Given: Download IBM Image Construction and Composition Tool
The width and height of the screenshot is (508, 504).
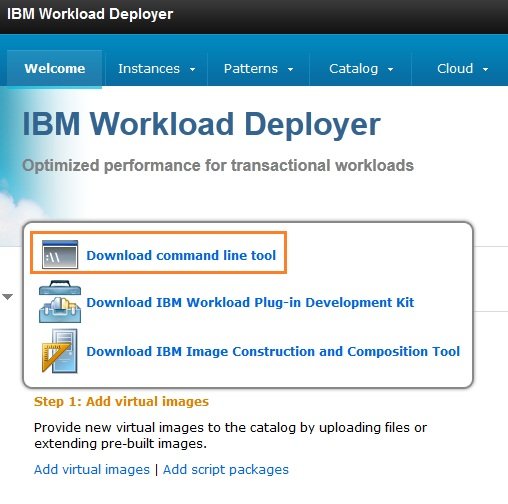Looking at the screenshot, I should pos(273,351).
